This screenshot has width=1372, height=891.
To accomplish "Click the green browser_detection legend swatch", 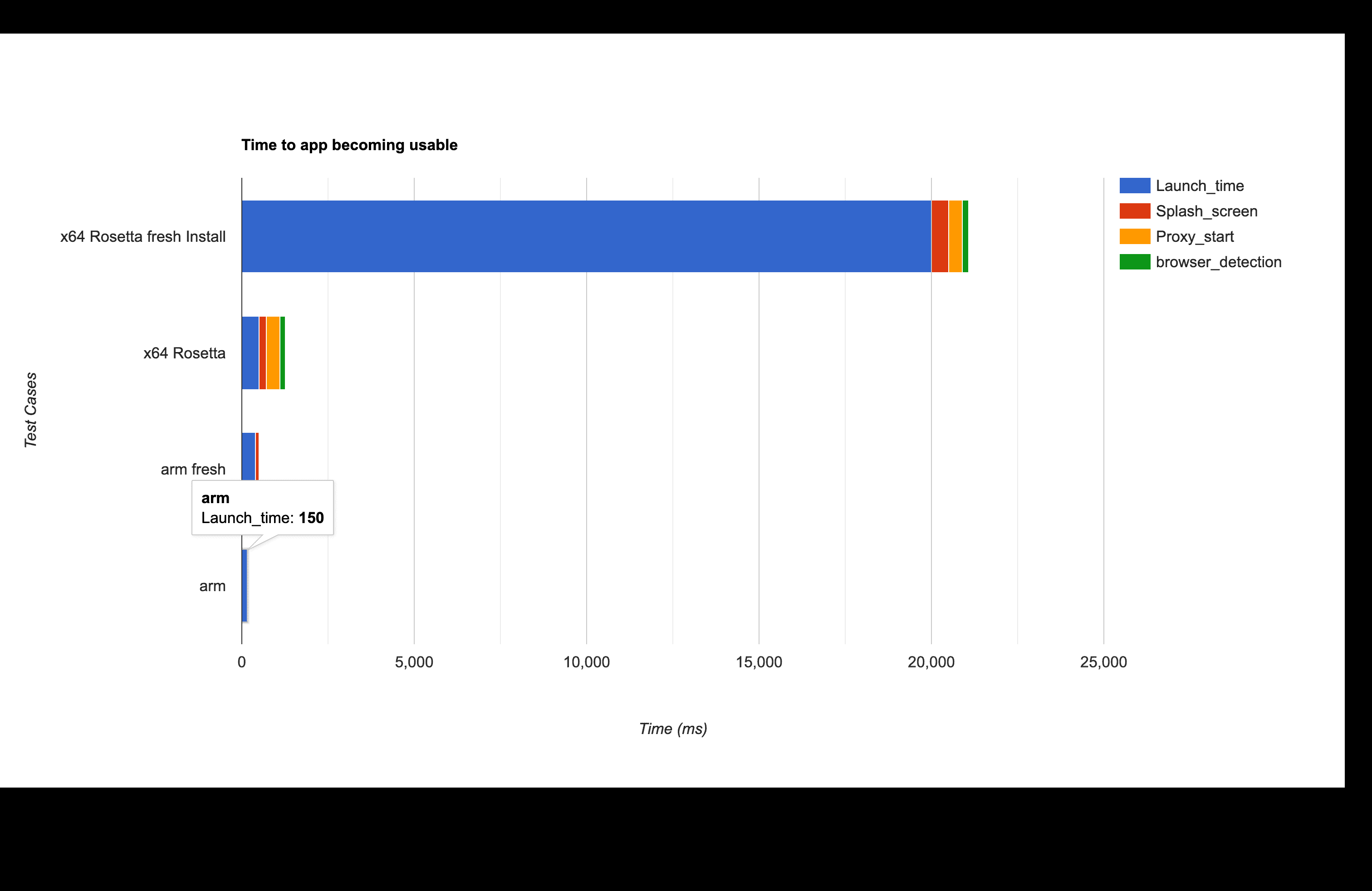I will (1135, 262).
